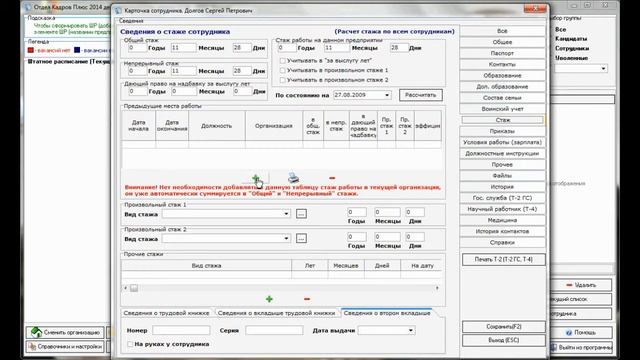640x360 pixels.
Task: Add a previous workplace with green plus
Action: (256, 178)
